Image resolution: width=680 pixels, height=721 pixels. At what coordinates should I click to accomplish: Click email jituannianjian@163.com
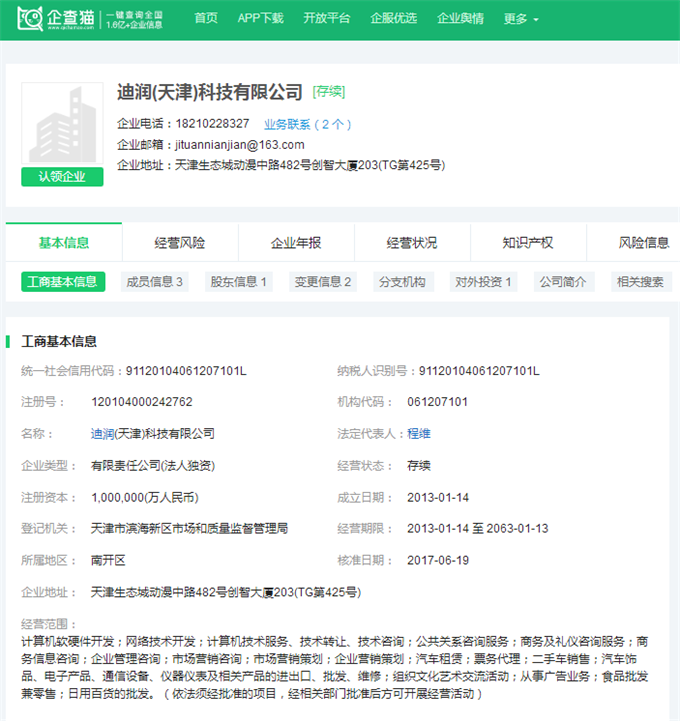pyautogui.click(x=240, y=144)
